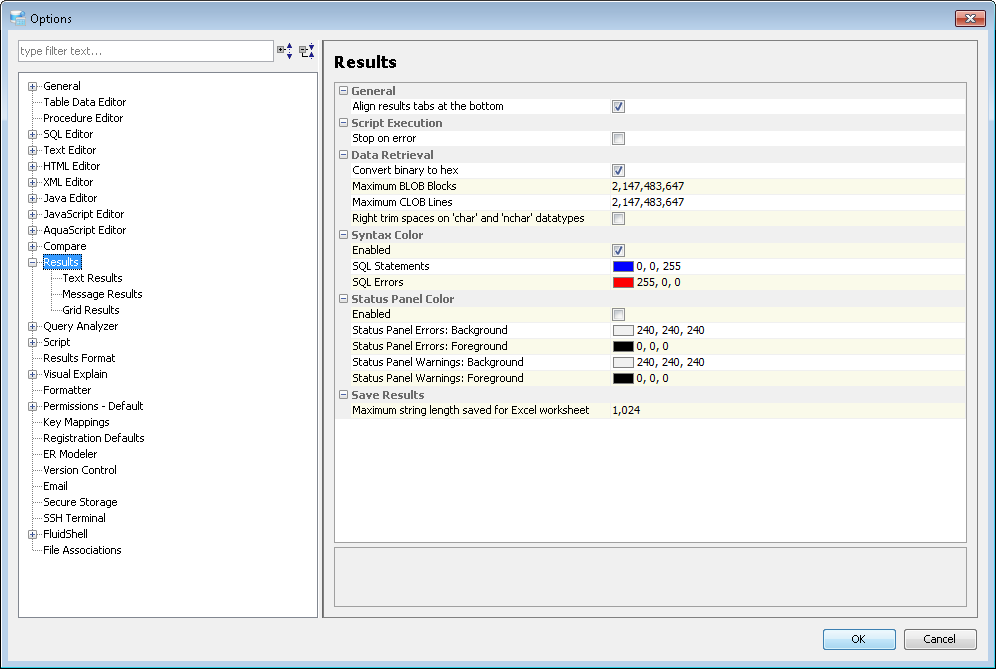
Task: Change Status Panel Errors Background swatch
Action: (x=623, y=330)
